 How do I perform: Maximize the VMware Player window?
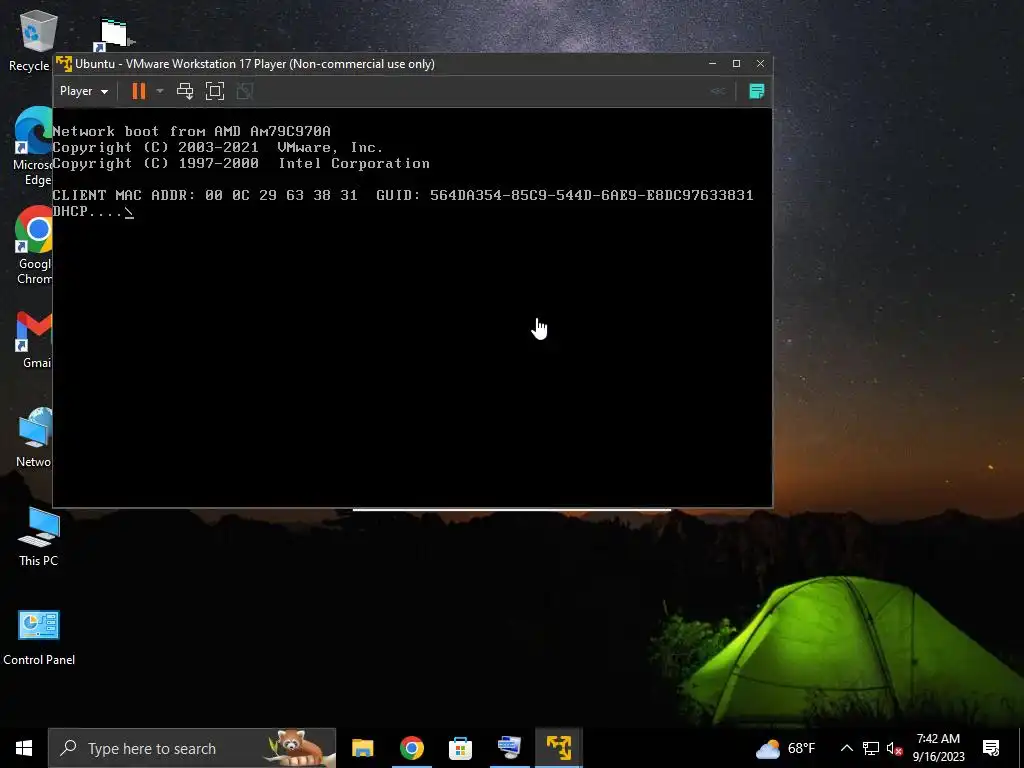[x=736, y=63]
